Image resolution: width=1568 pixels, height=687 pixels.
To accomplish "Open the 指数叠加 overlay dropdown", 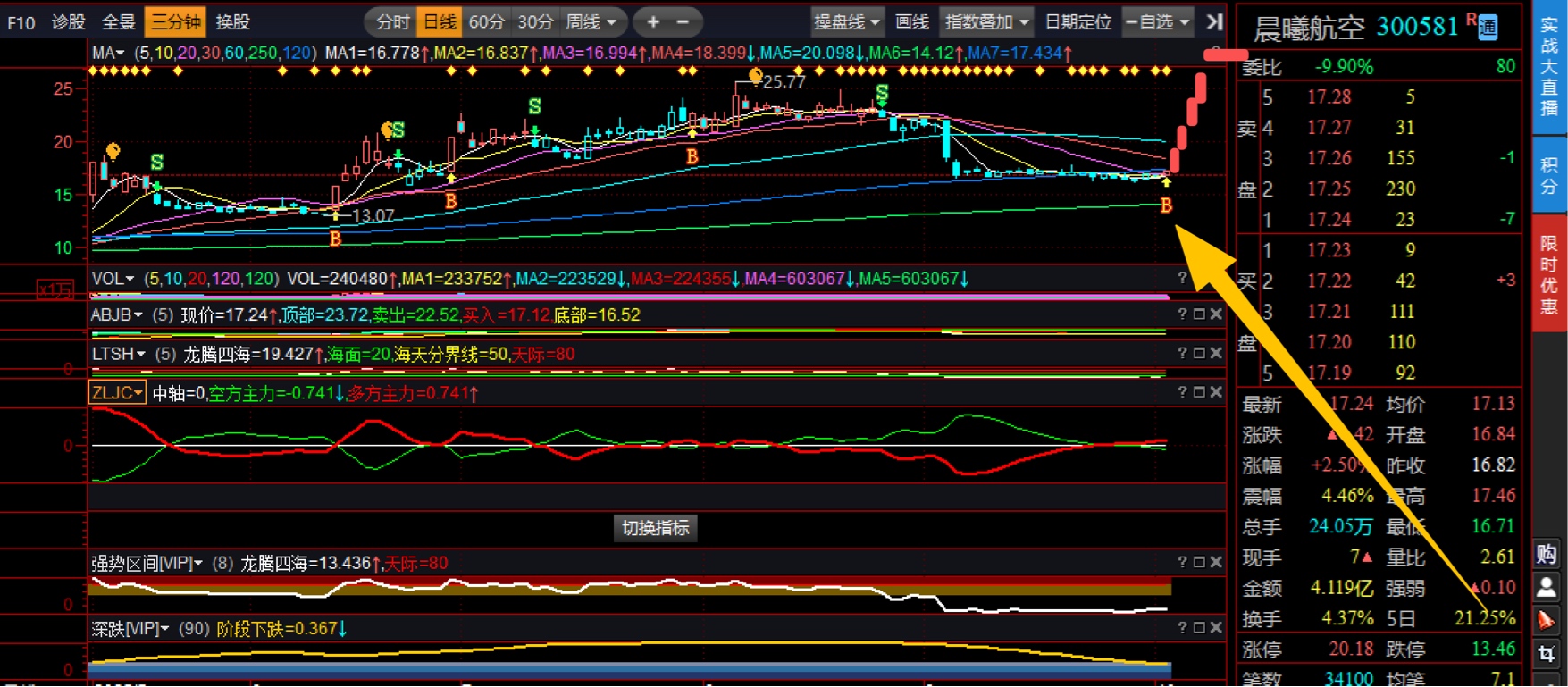I will (x=986, y=22).
